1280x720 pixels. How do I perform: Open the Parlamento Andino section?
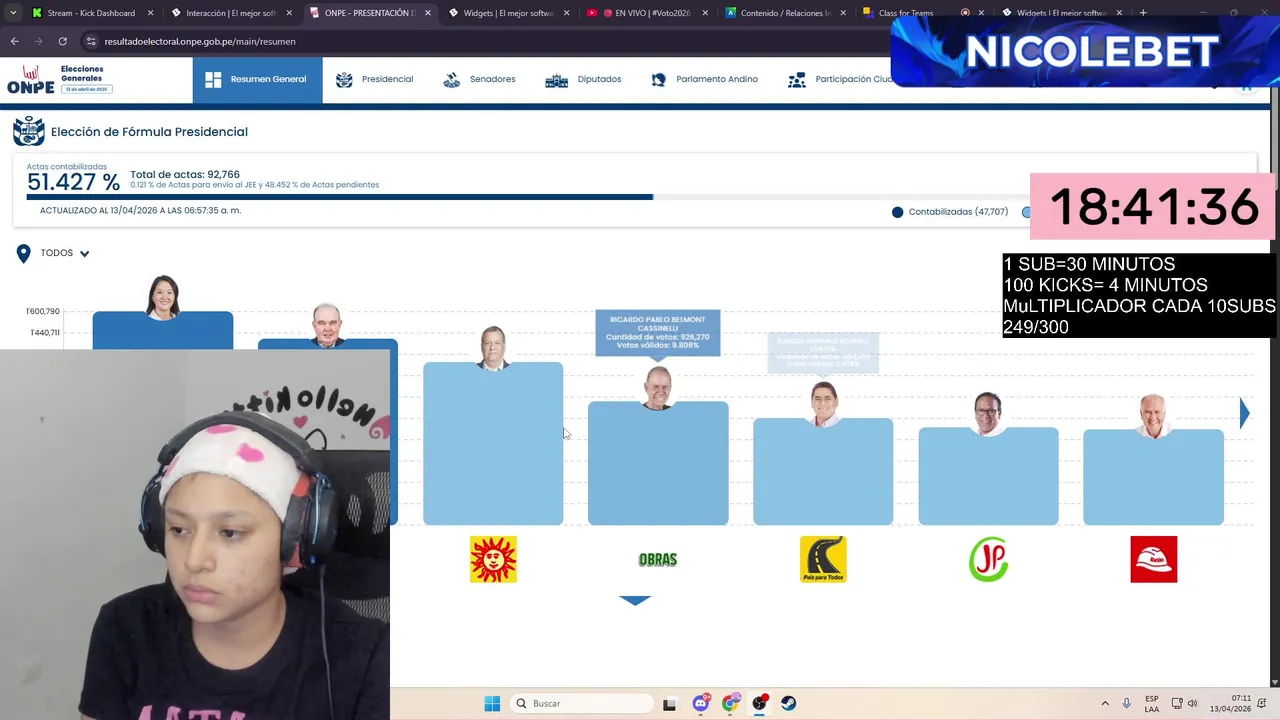(705, 79)
